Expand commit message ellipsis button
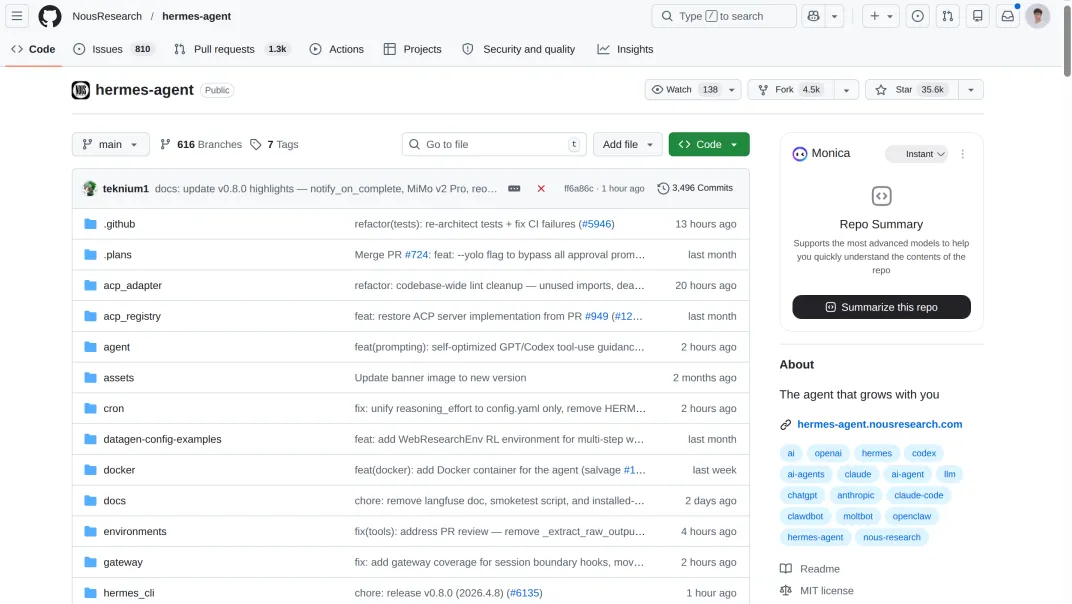This screenshot has width=1072, height=604. [514, 188]
